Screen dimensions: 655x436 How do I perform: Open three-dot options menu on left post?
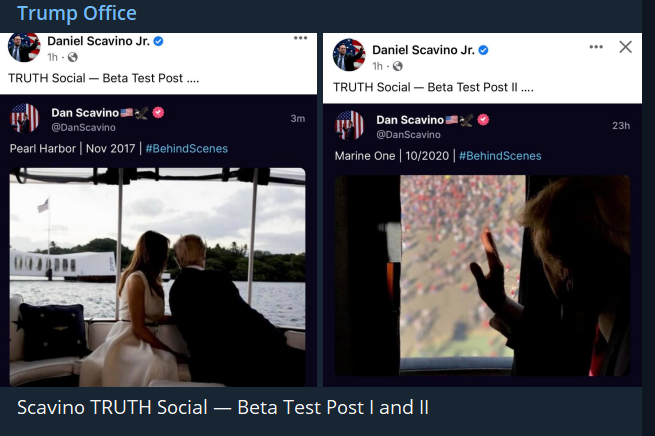click(x=300, y=38)
